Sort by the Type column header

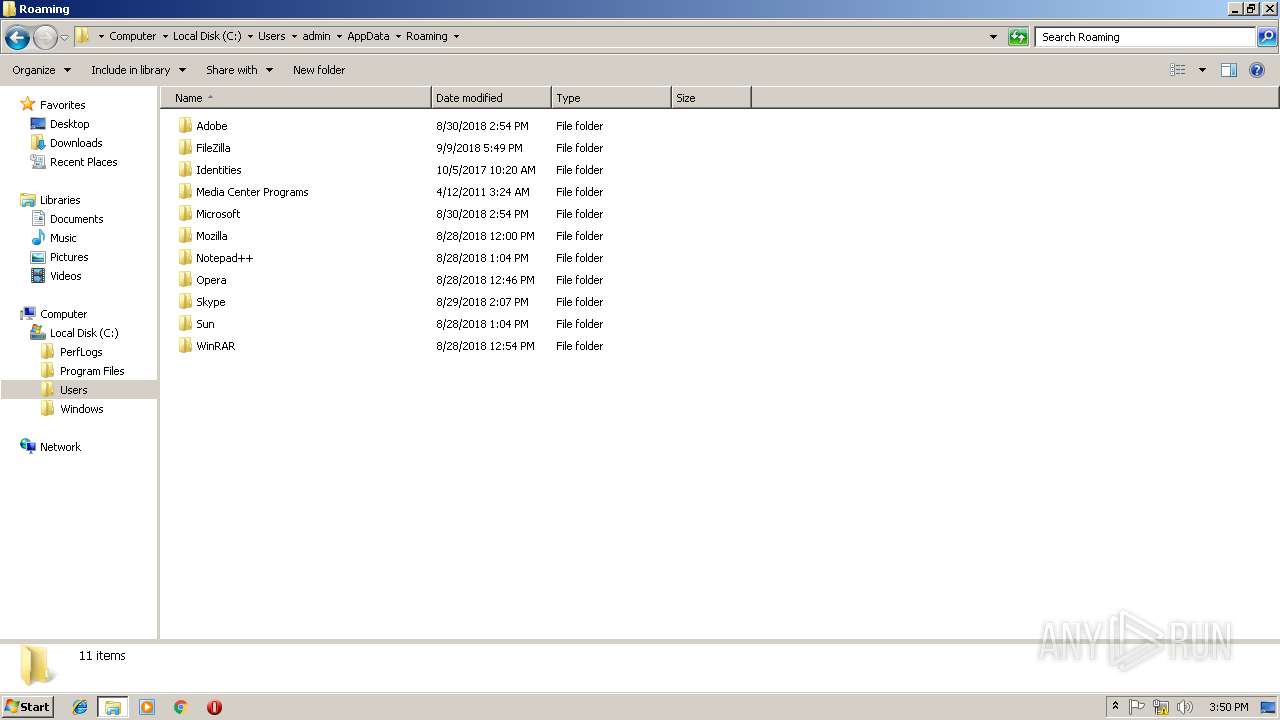coord(611,98)
